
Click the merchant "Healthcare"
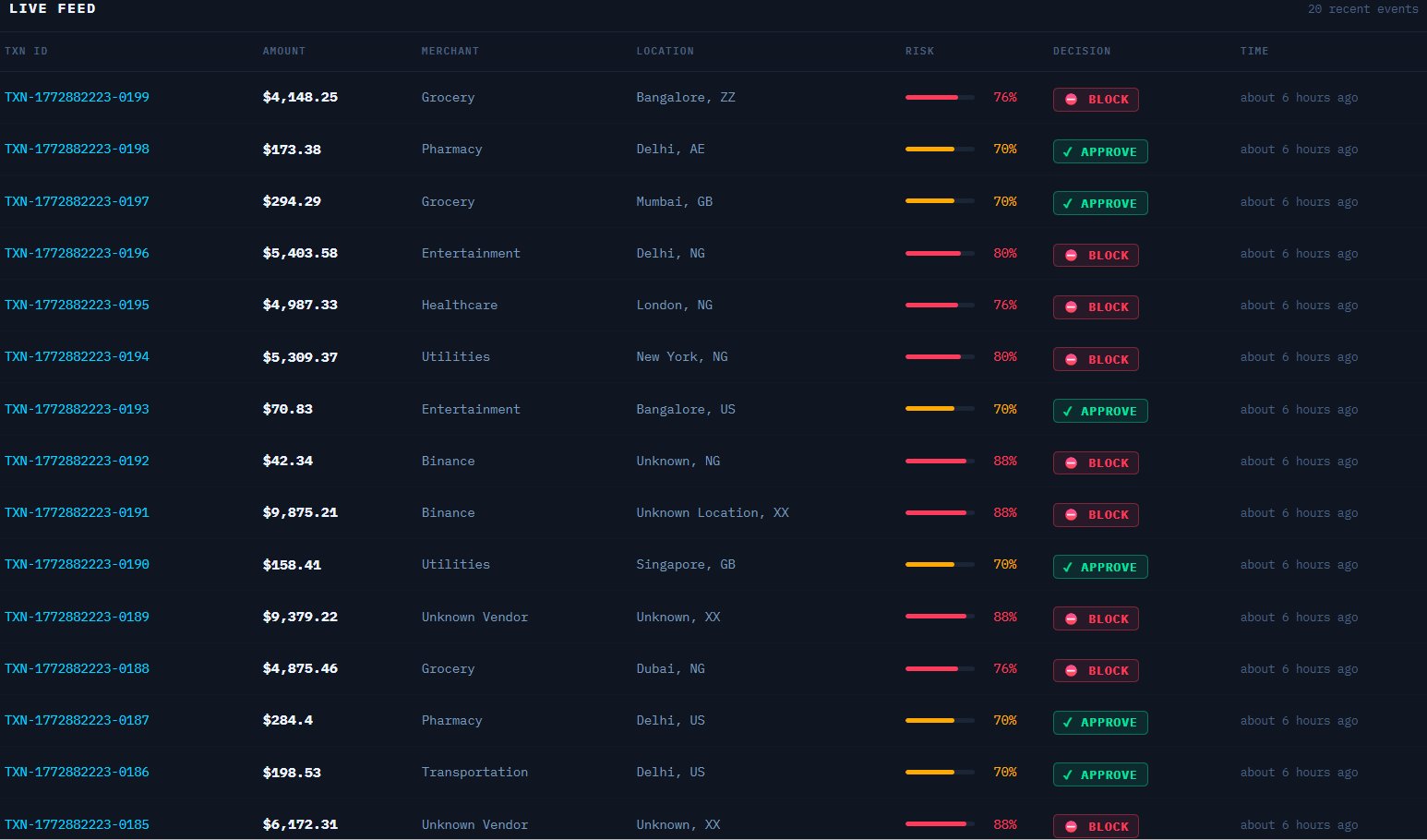460,305
